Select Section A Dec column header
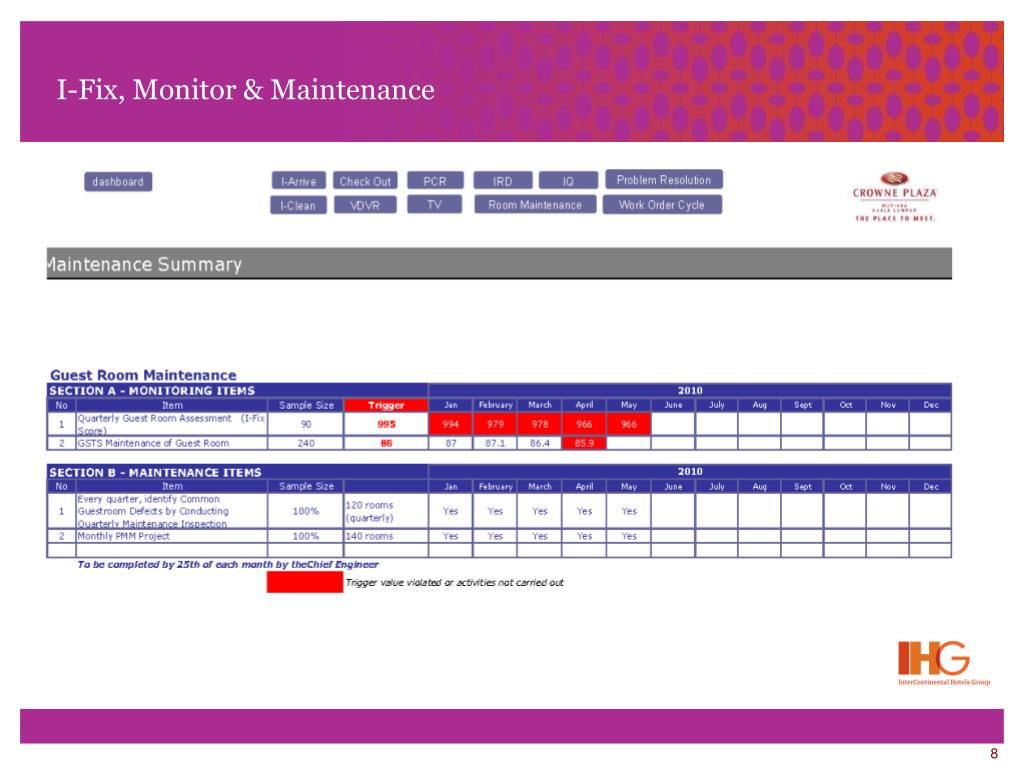The image size is (1024, 768). [931, 405]
